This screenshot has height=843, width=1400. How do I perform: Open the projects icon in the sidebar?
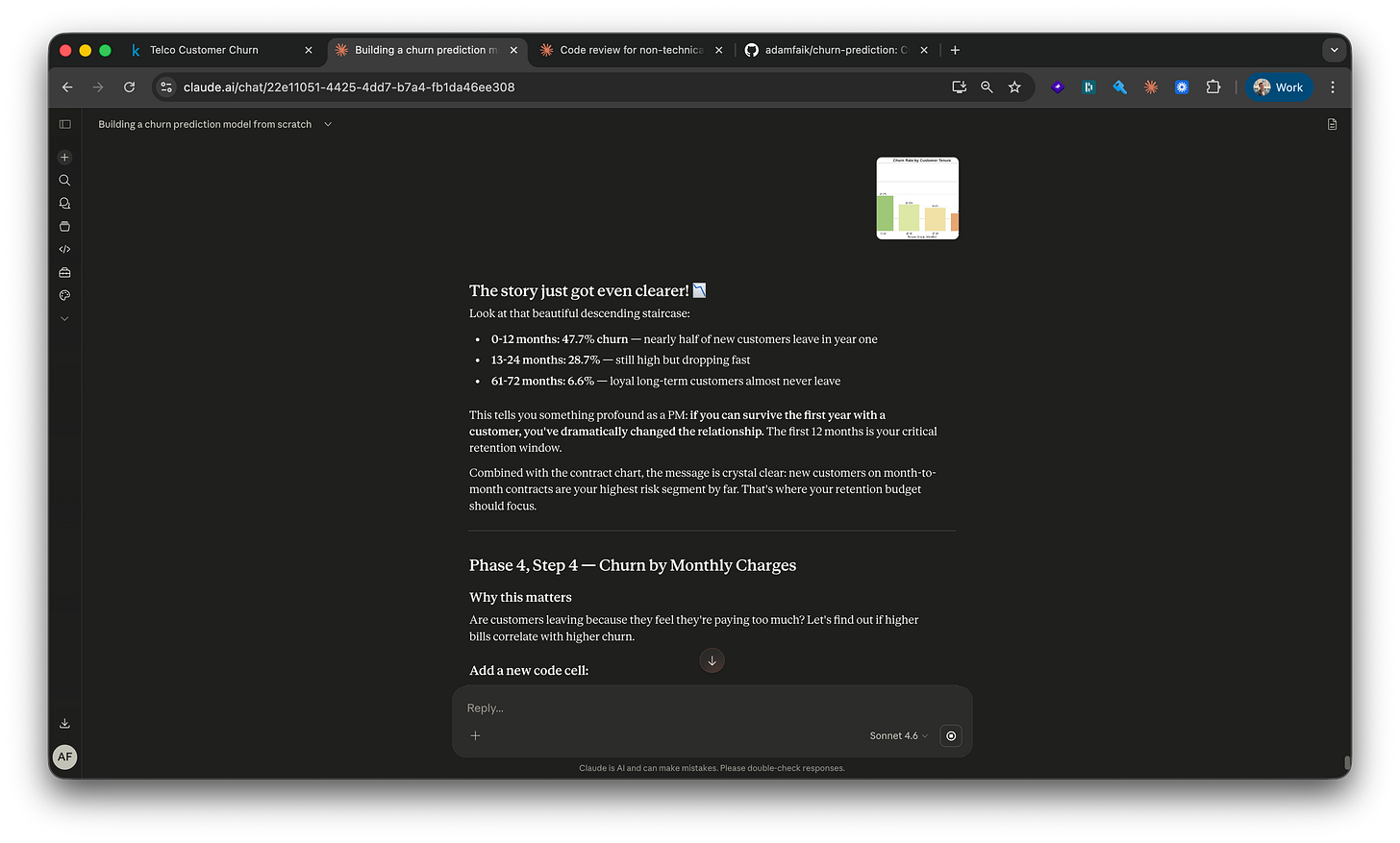[x=64, y=226]
